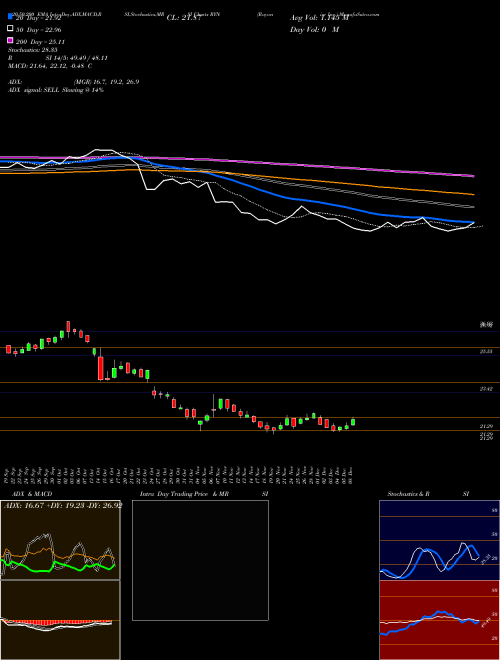Click the 'ADX signal: SELL' status text
The image size is (500, 660).
tap(35, 90)
